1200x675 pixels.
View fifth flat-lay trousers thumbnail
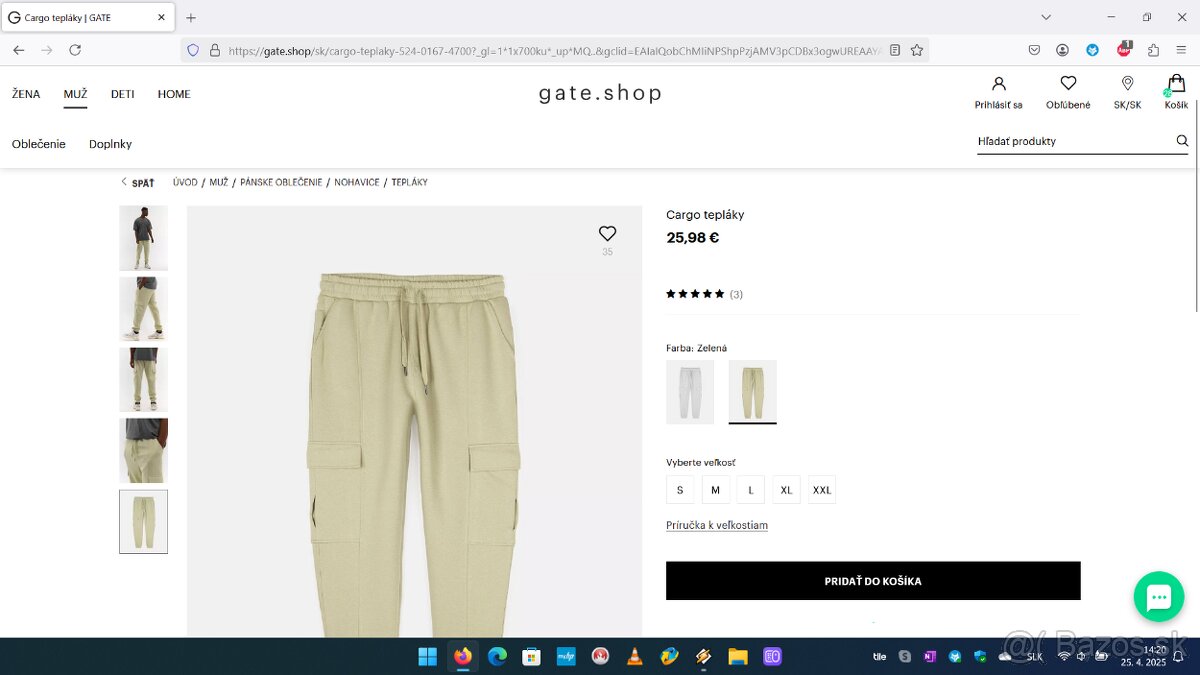click(x=143, y=522)
